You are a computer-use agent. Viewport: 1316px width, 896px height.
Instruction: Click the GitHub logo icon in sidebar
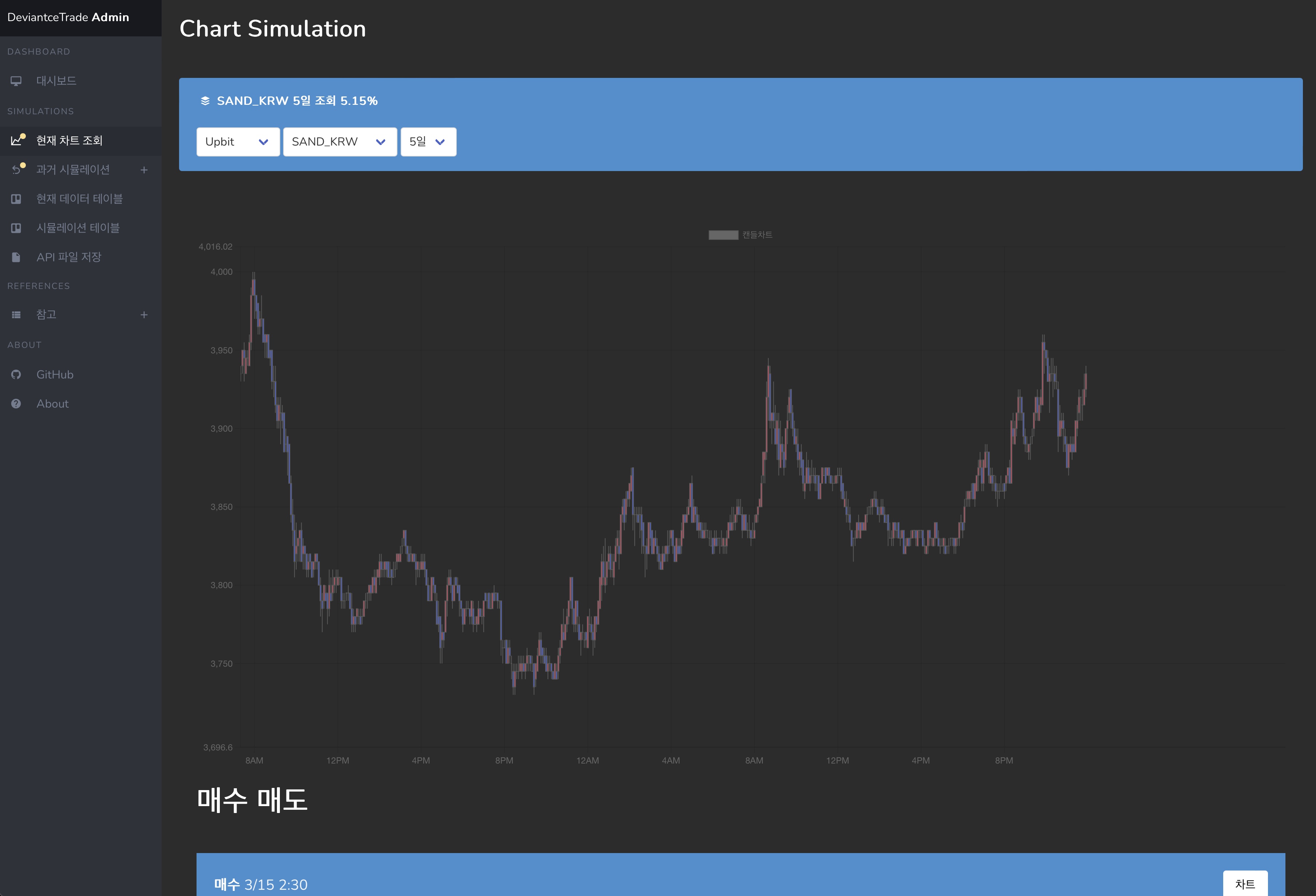(16, 374)
